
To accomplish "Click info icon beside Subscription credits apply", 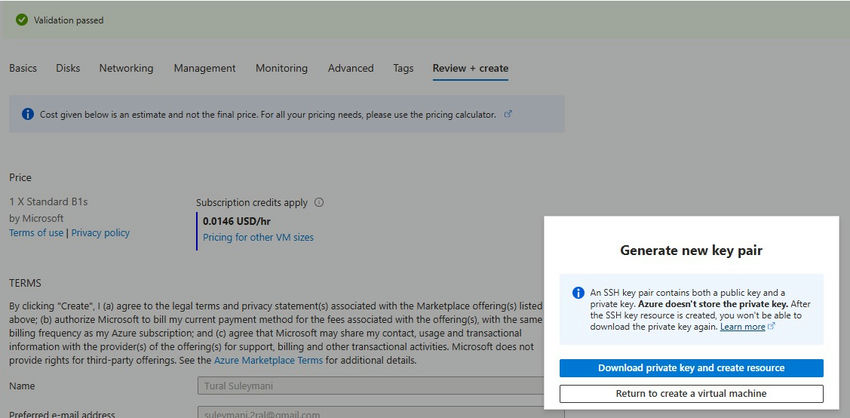I will [x=319, y=202].
